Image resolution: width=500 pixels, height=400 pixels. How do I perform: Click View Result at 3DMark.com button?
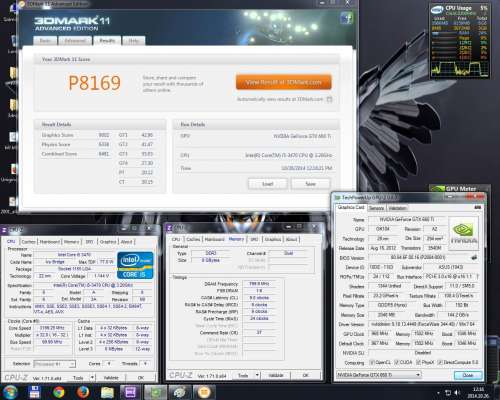click(x=284, y=82)
